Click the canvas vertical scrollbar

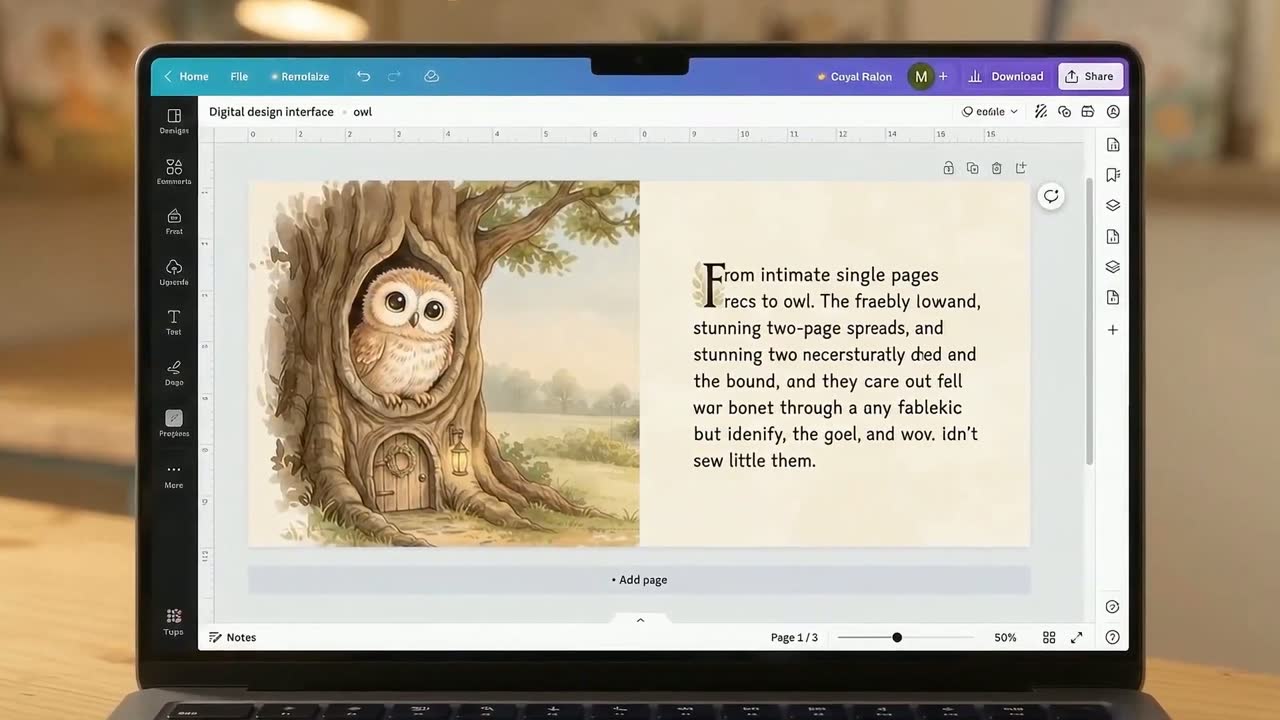(1089, 320)
